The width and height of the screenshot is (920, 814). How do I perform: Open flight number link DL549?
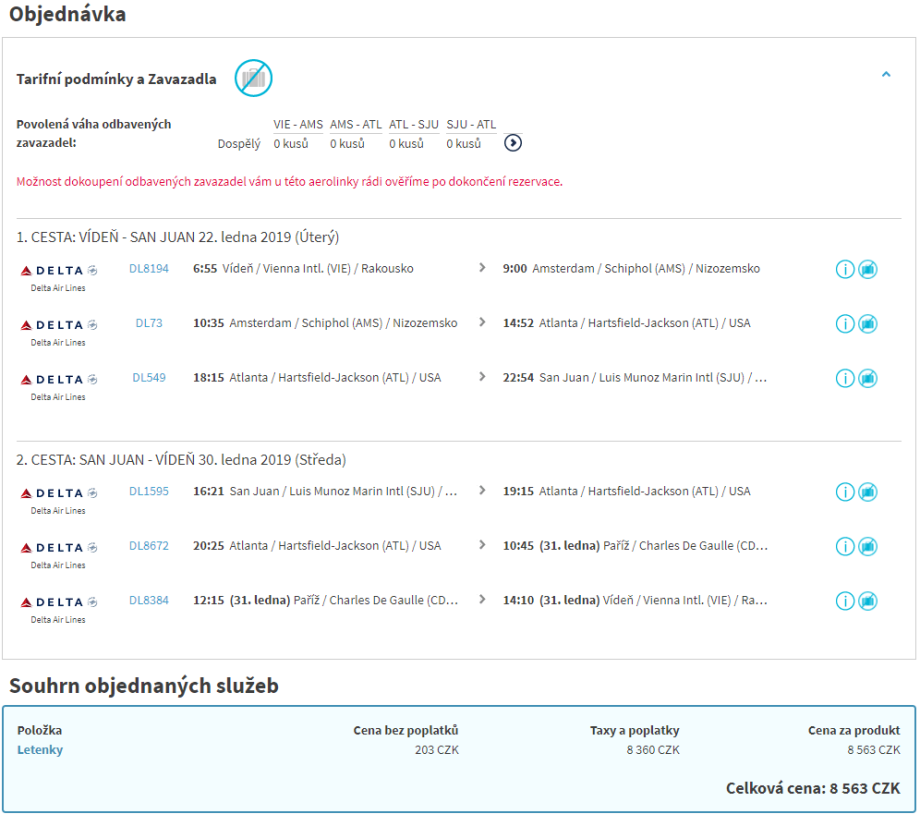pyautogui.click(x=149, y=378)
